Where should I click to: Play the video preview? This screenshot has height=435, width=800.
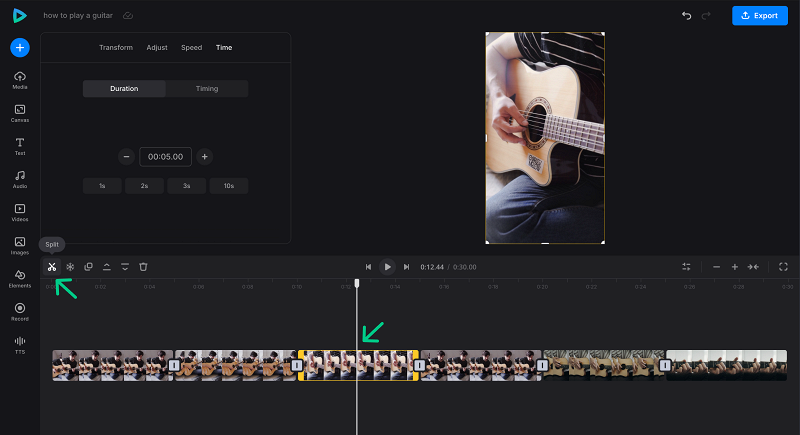pos(387,267)
